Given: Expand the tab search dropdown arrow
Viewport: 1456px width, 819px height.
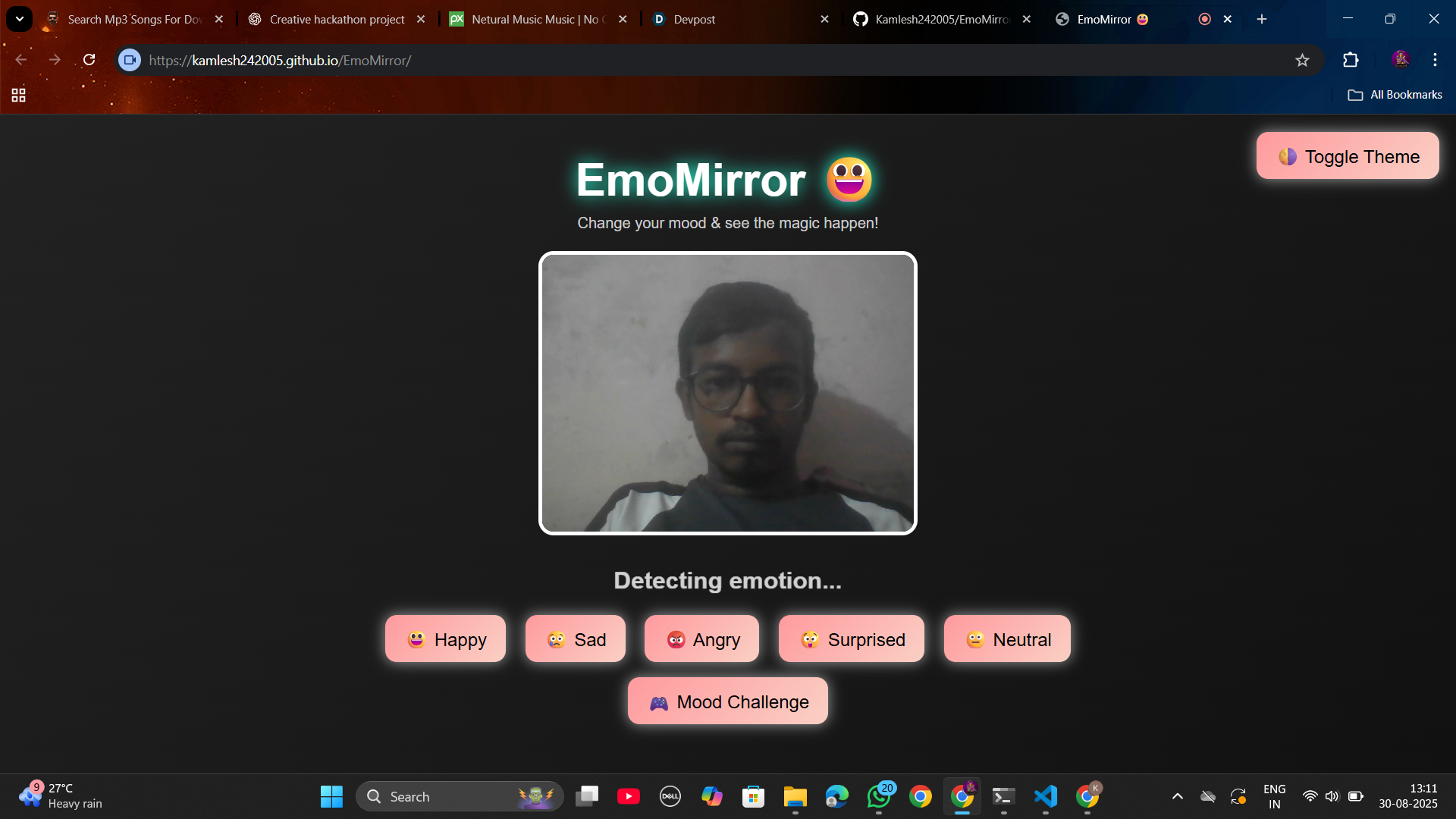Looking at the screenshot, I should point(20,19).
